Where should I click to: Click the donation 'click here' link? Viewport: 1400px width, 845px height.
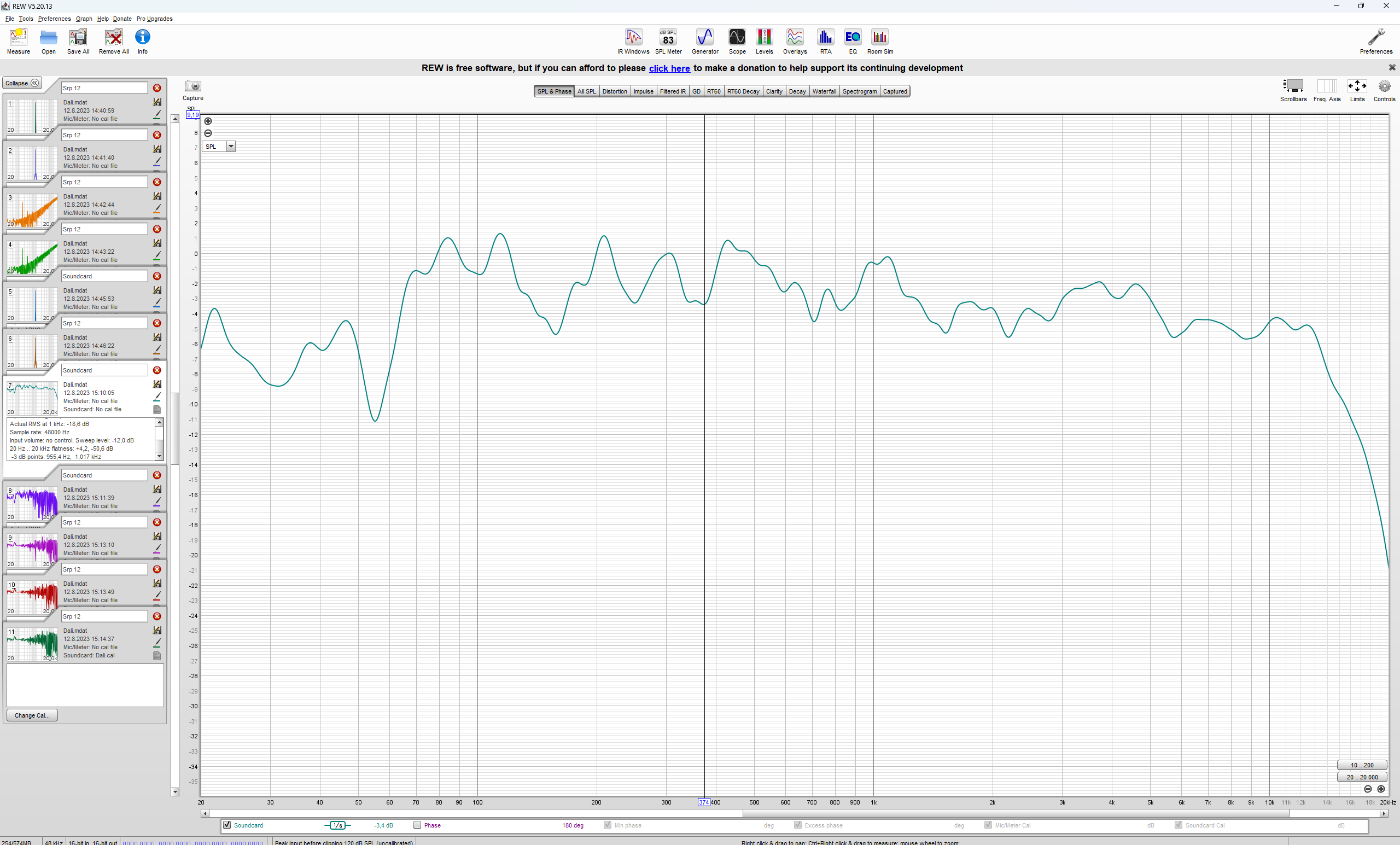click(x=669, y=68)
